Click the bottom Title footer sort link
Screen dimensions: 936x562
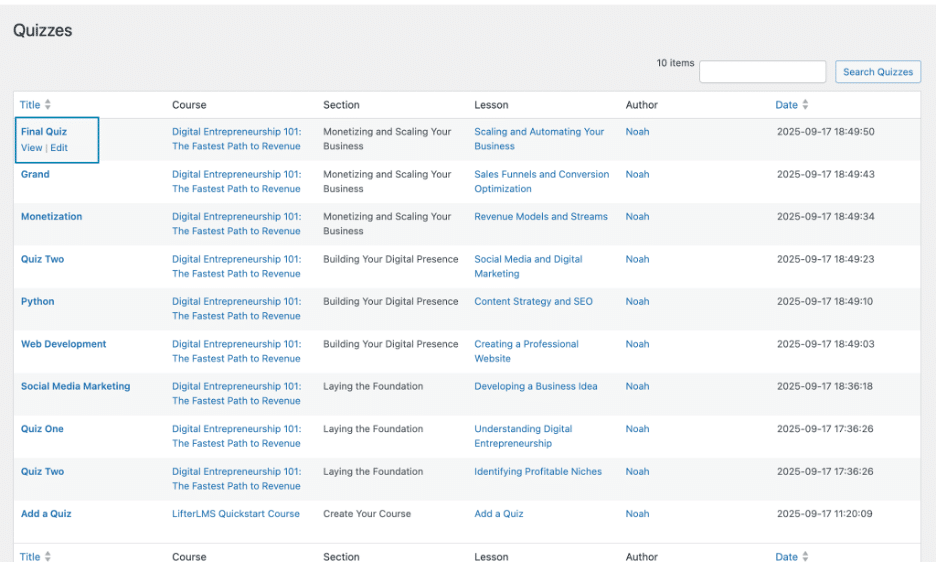[30, 557]
